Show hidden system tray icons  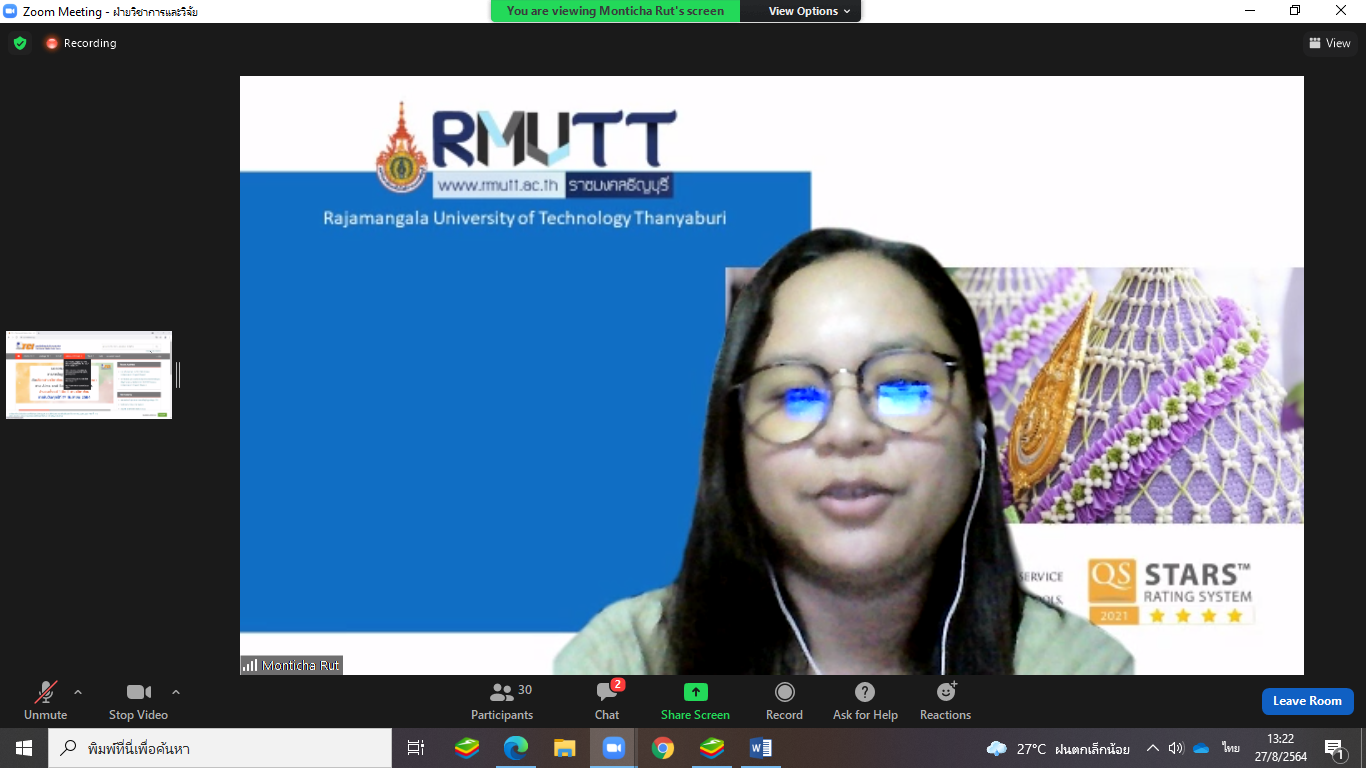click(1152, 748)
